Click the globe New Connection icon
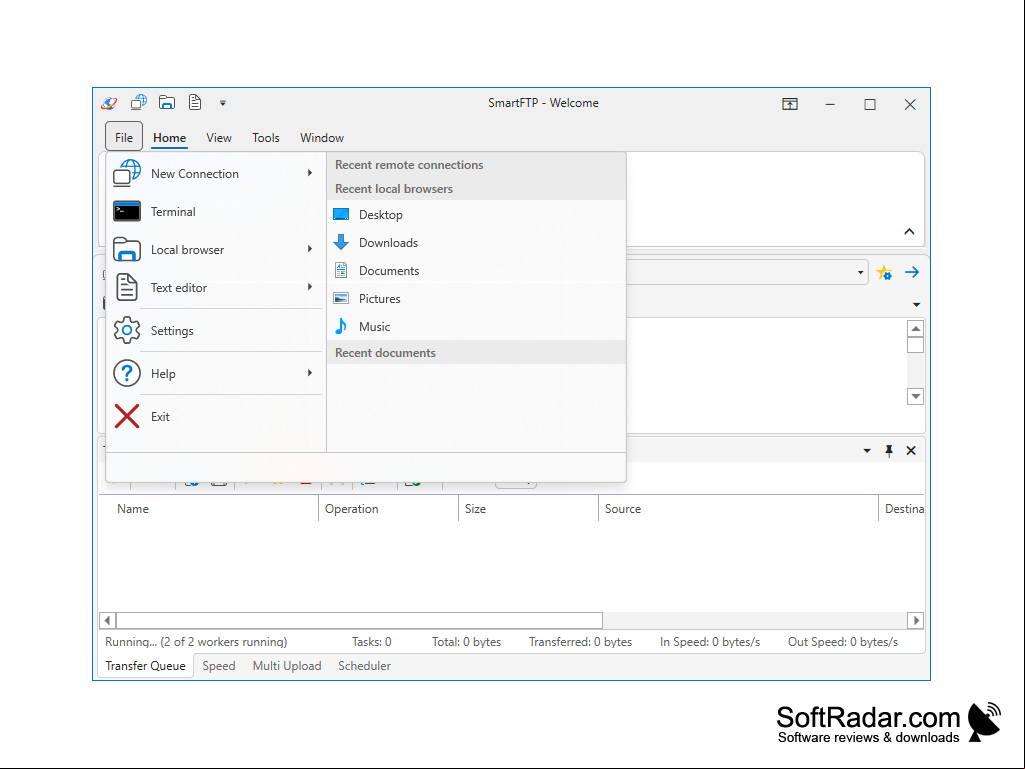The width and height of the screenshot is (1025, 769). [127, 173]
